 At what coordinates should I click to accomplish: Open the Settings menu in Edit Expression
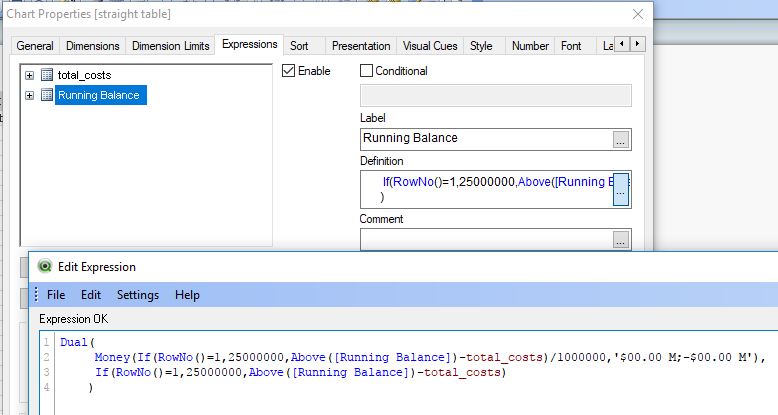138,295
